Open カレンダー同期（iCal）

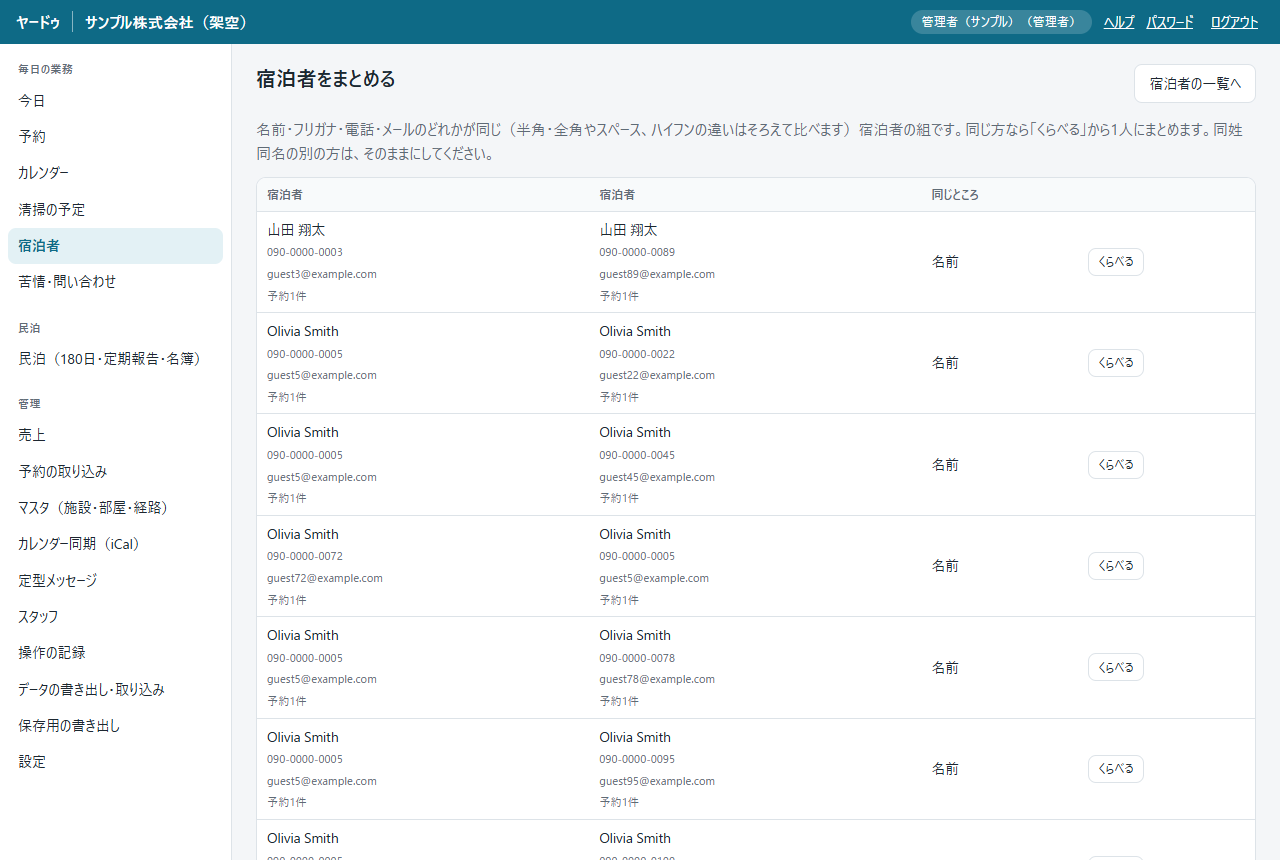(x=115, y=544)
